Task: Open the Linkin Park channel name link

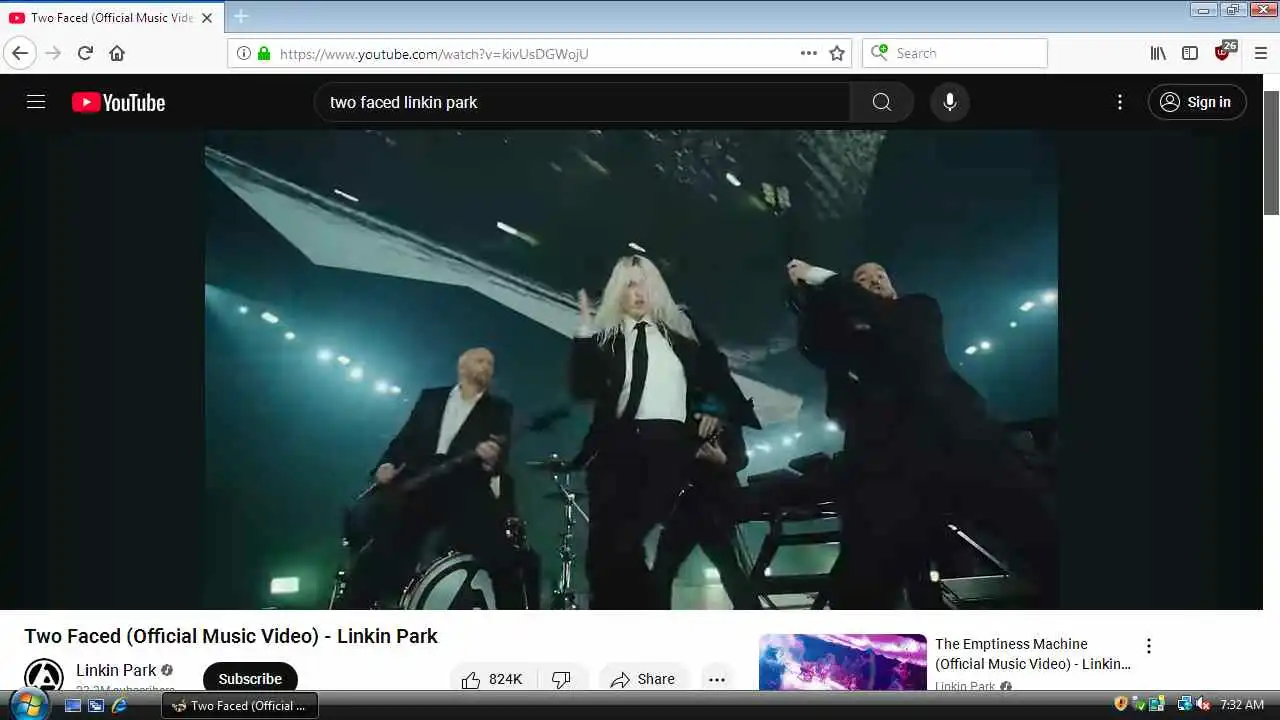Action: tap(116, 670)
